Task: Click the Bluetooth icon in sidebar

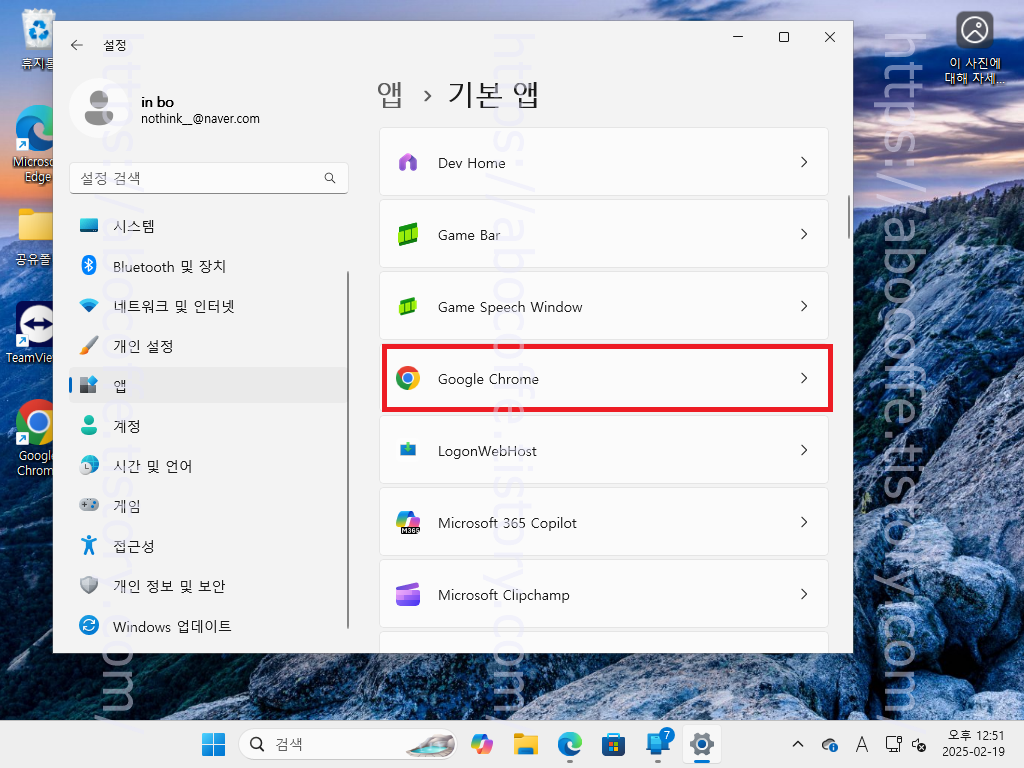Action: pyautogui.click(x=89, y=265)
